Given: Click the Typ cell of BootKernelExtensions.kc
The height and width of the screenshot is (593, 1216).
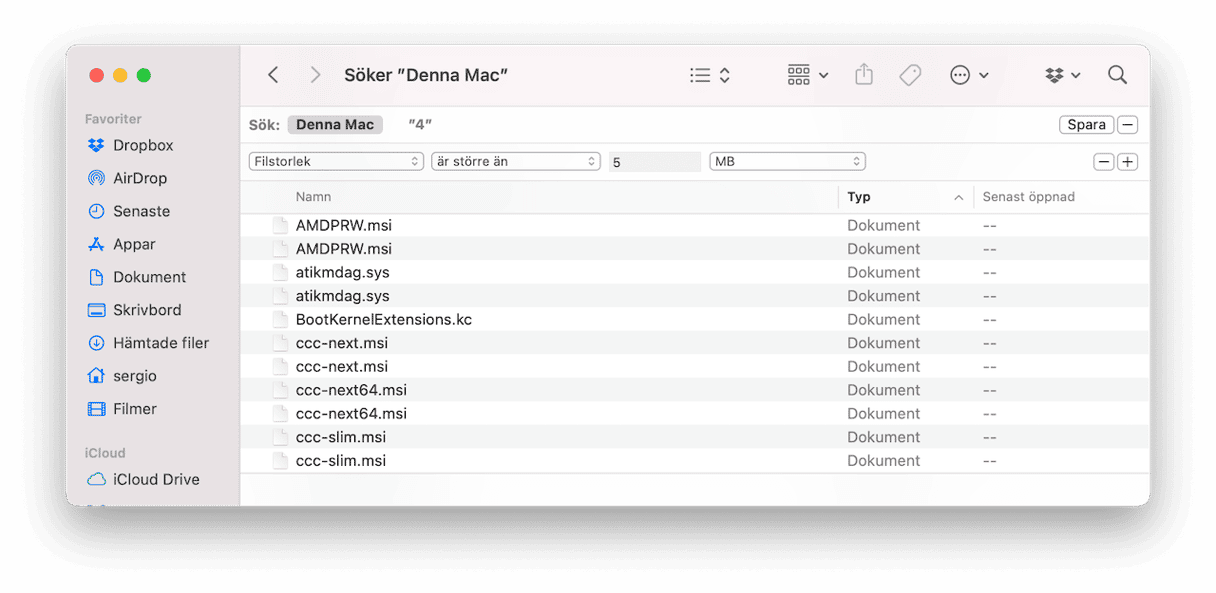Looking at the screenshot, I should (x=883, y=320).
